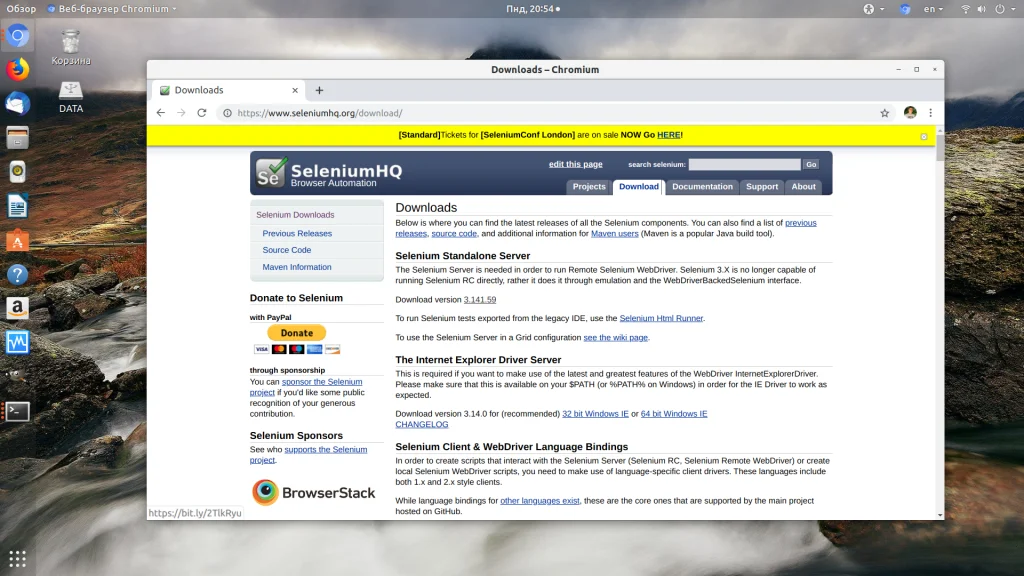View site information icon
Viewport: 1024px width, 576px height.
pos(227,113)
